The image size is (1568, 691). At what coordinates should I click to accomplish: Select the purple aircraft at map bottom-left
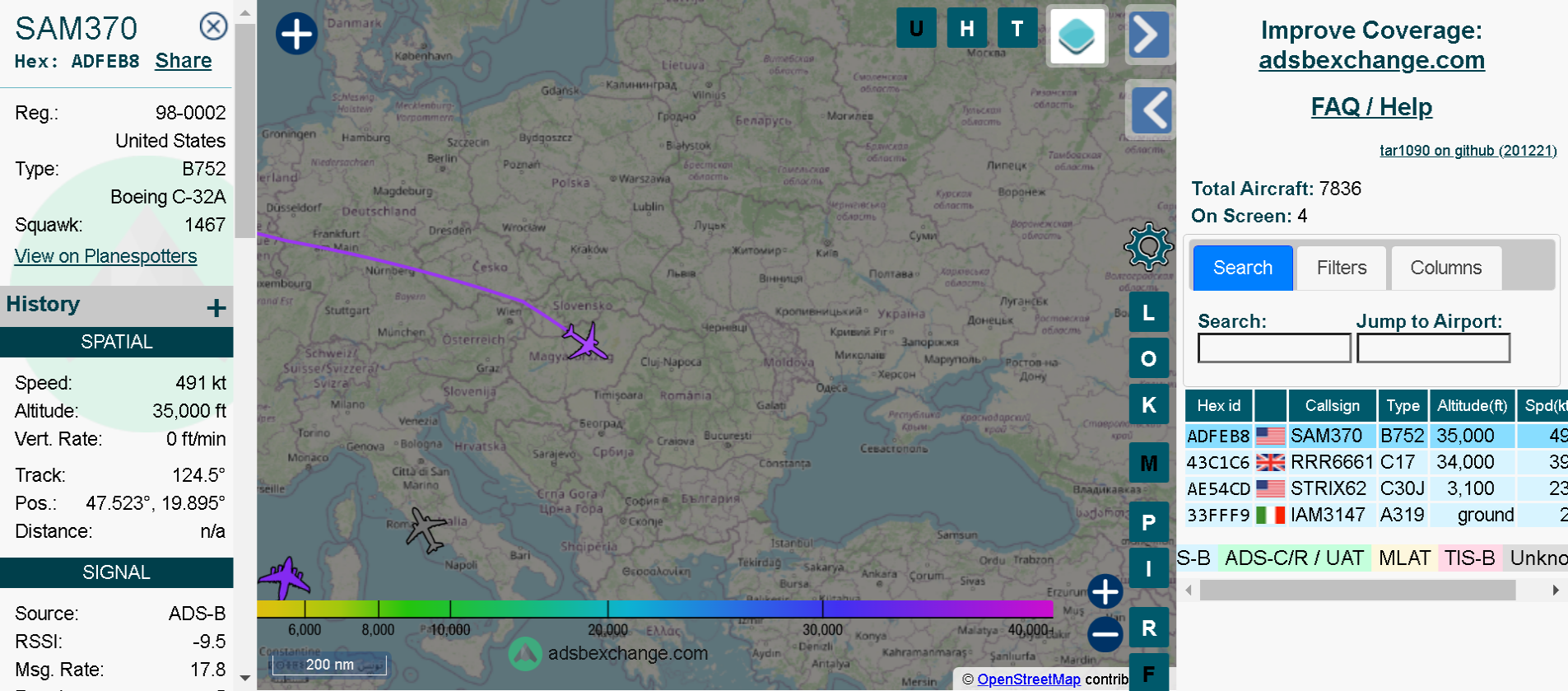click(284, 577)
